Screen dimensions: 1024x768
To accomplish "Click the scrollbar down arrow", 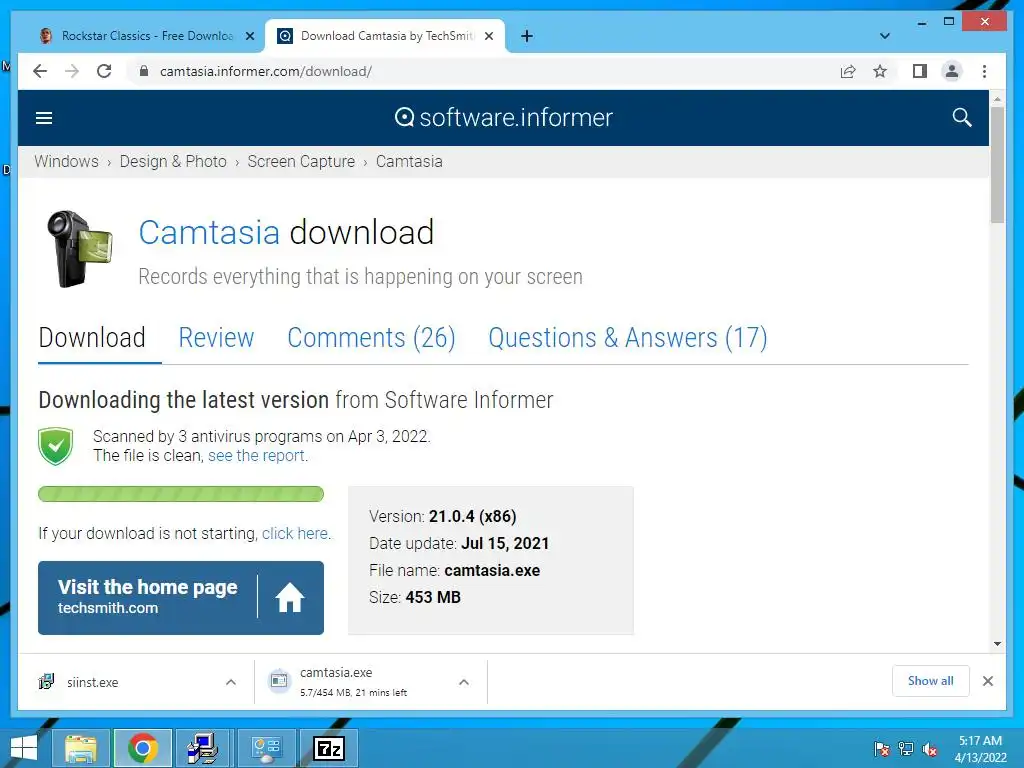I will (x=997, y=643).
